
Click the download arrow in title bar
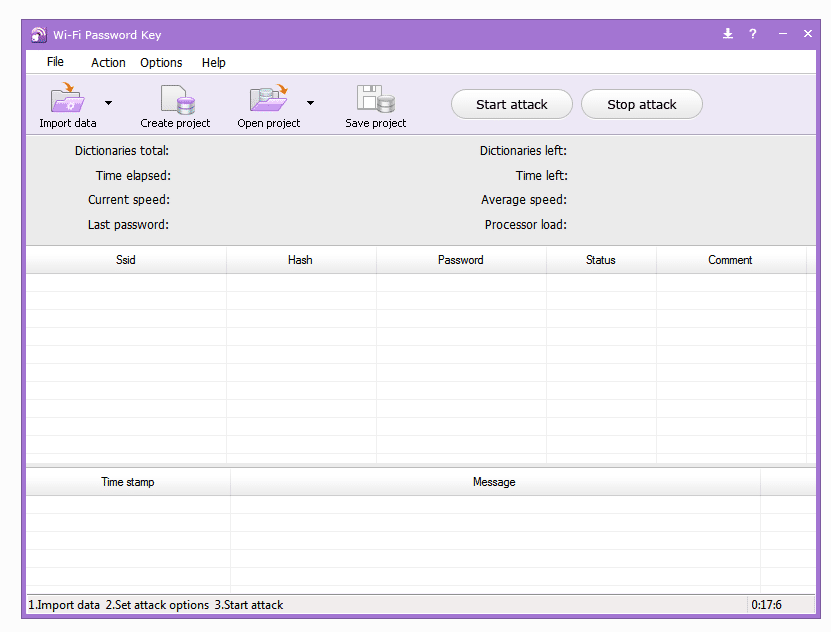(x=728, y=34)
